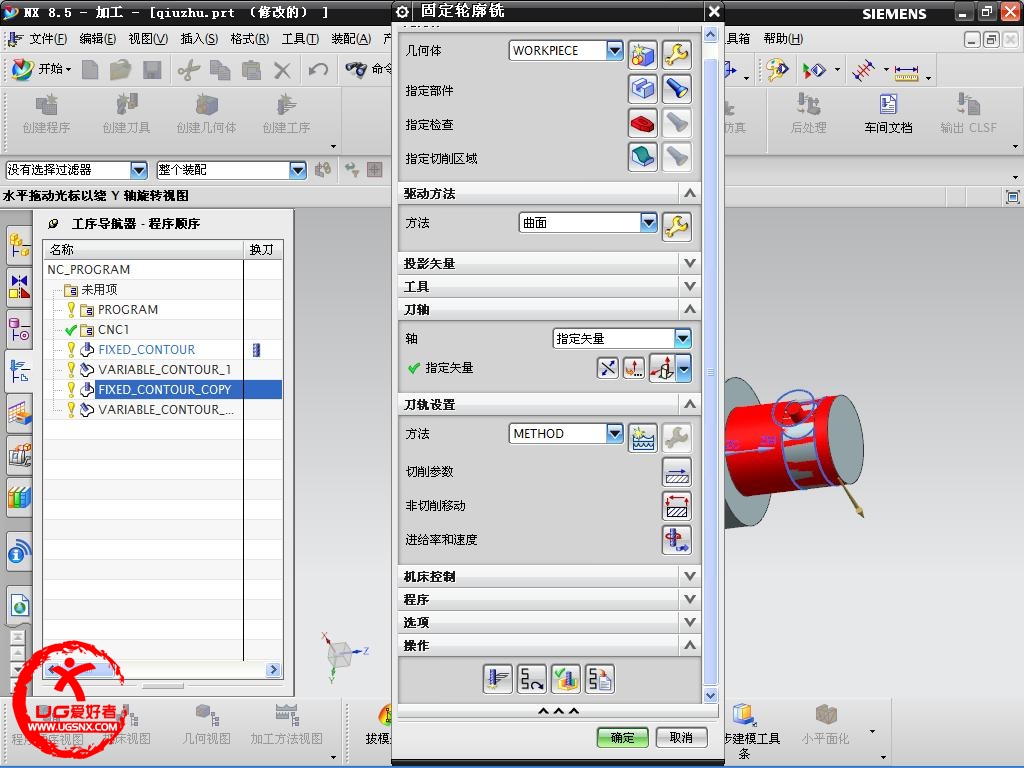Collapse the tool axis (刀轴) section

pyautogui.click(x=690, y=309)
